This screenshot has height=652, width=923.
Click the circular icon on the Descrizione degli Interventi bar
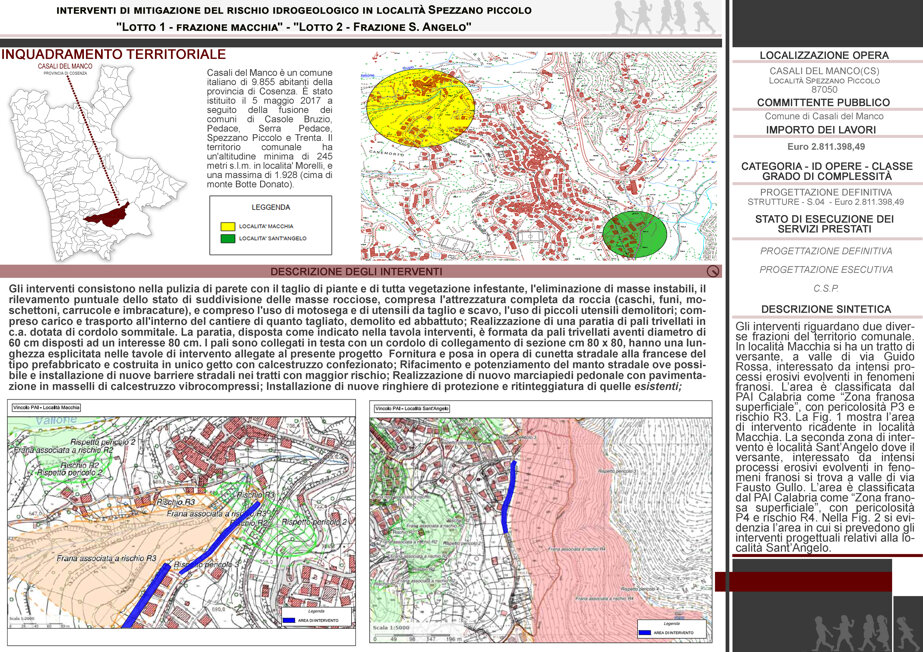pos(713,271)
